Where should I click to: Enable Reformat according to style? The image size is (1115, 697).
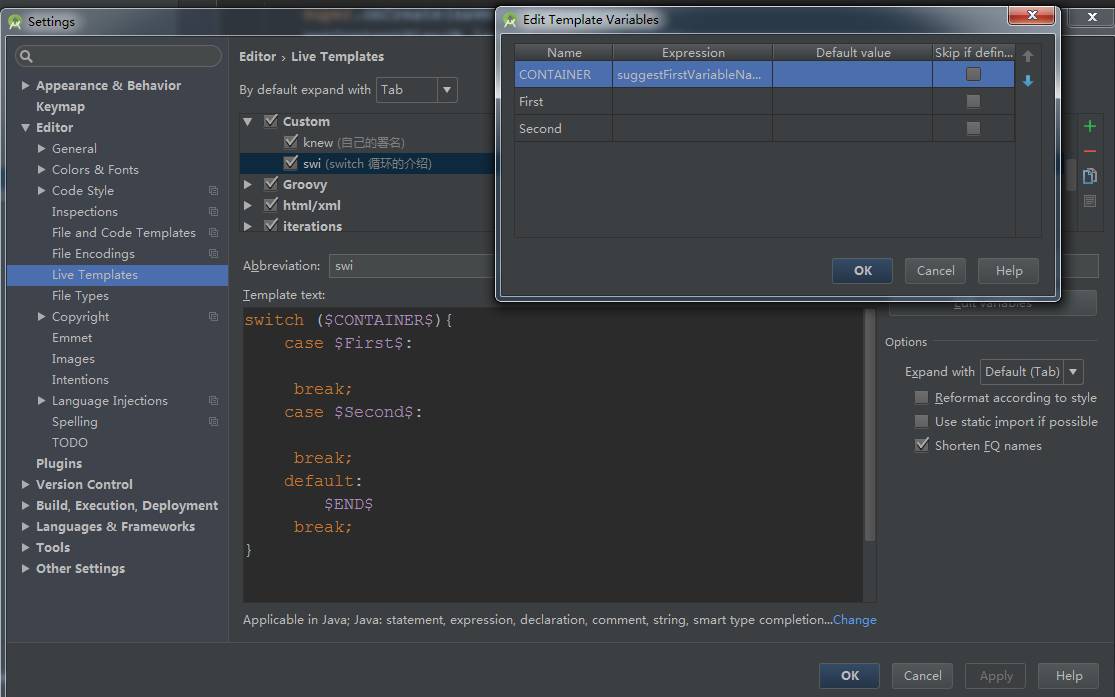(x=920, y=397)
